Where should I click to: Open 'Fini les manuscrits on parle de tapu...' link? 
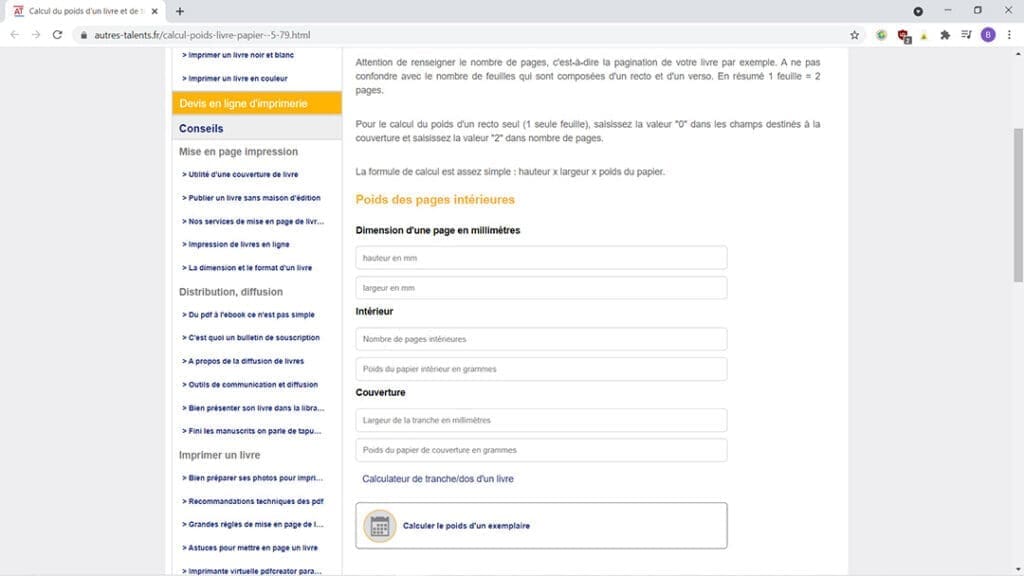click(x=251, y=431)
